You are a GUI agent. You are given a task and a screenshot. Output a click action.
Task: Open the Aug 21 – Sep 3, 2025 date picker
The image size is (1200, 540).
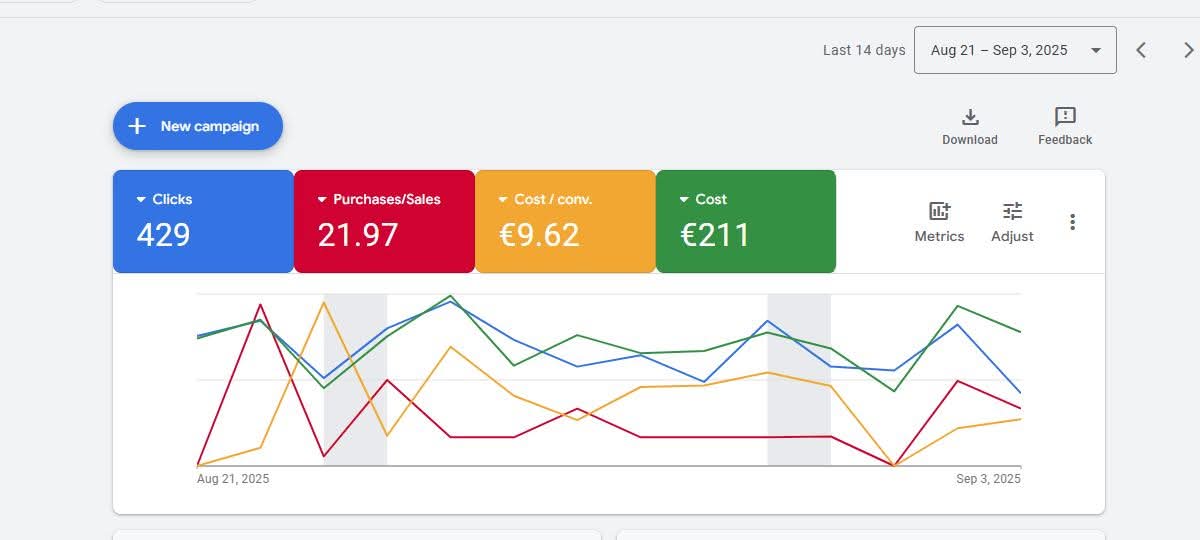point(1014,50)
